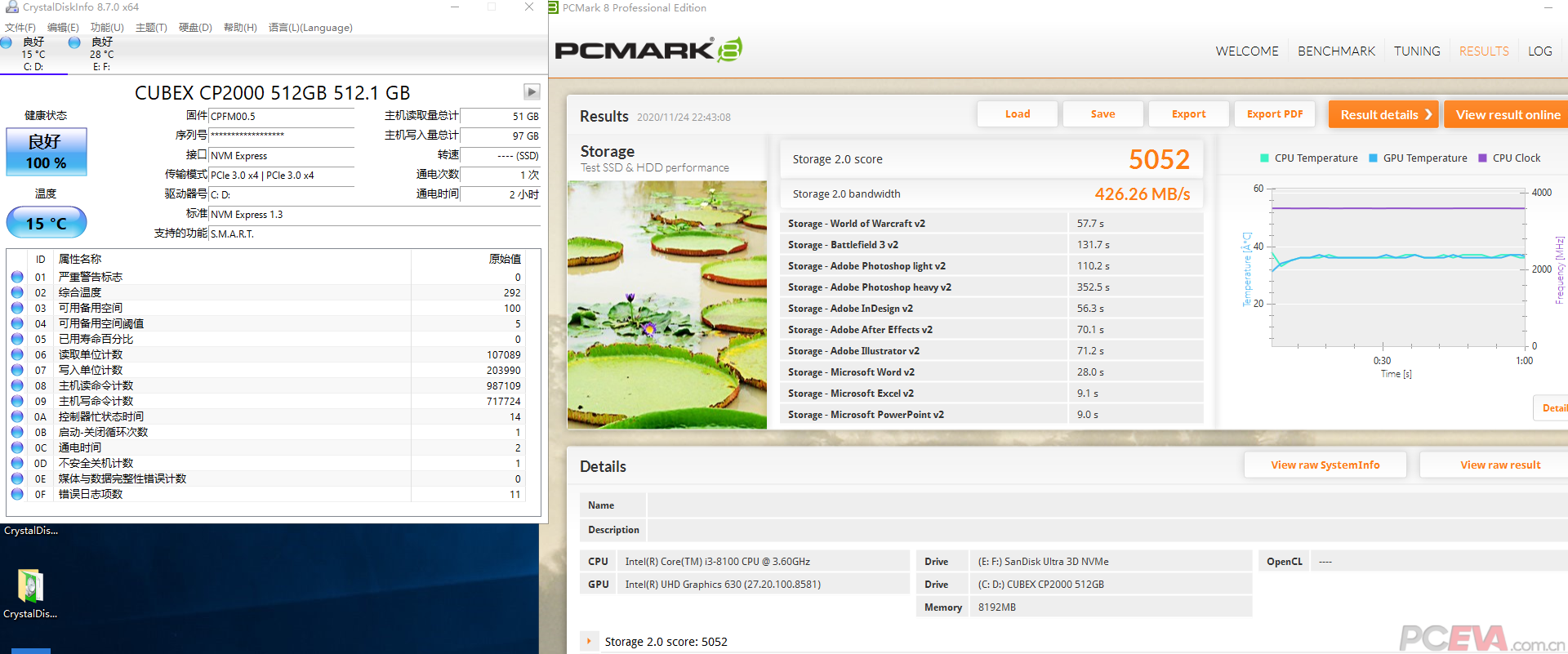Viewport: 1568px width, 654px height.
Task: Open the 主题(T) menu
Action: [x=151, y=28]
